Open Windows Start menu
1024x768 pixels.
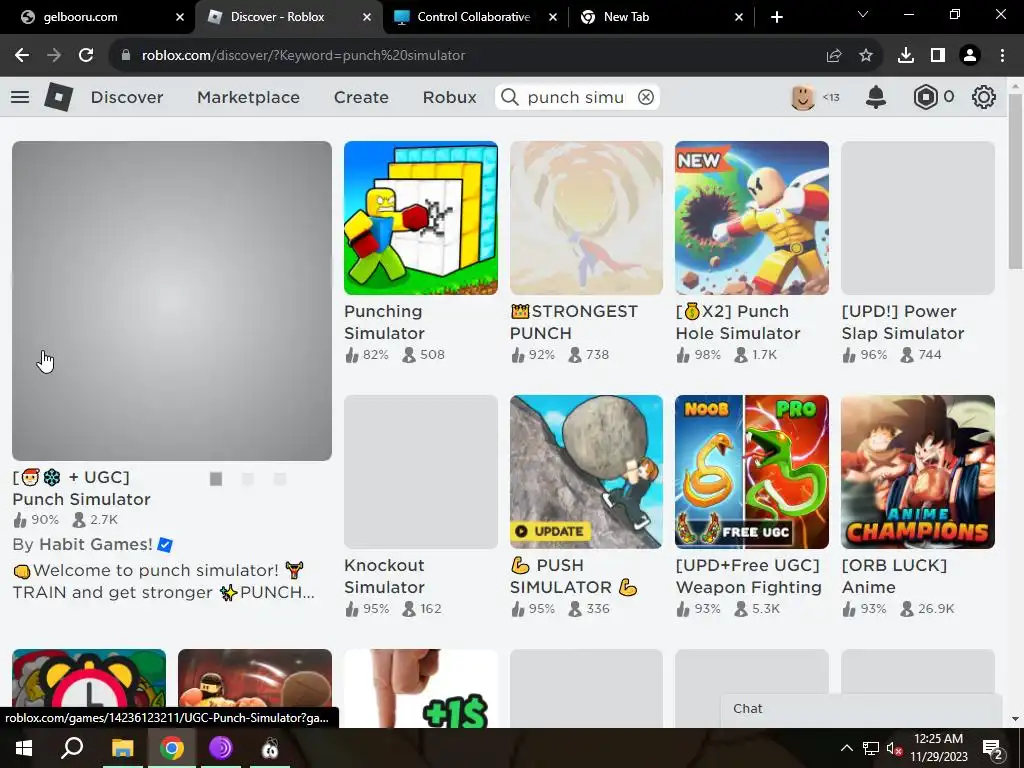(24, 748)
